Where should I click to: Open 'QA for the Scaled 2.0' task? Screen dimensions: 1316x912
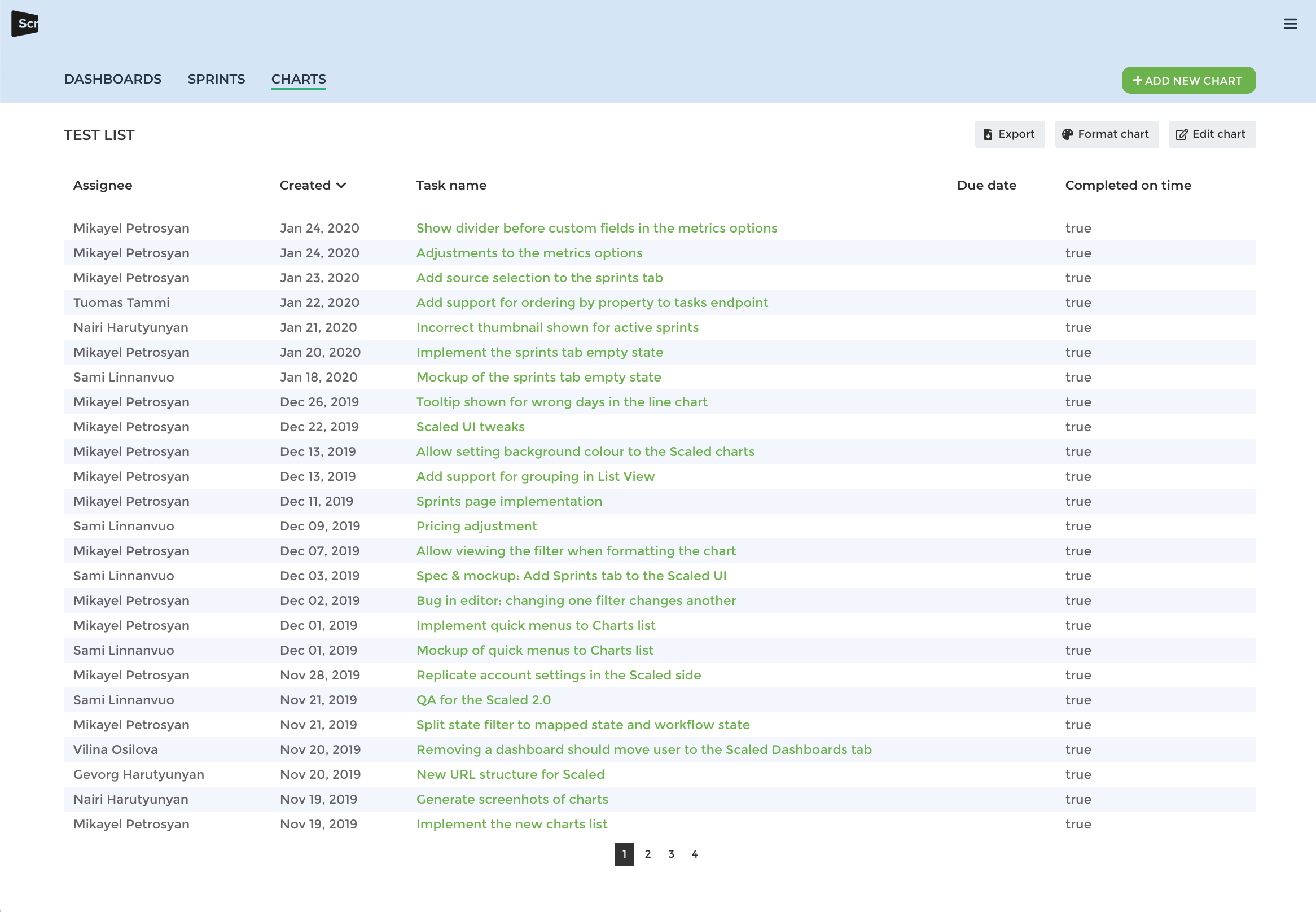pos(484,700)
